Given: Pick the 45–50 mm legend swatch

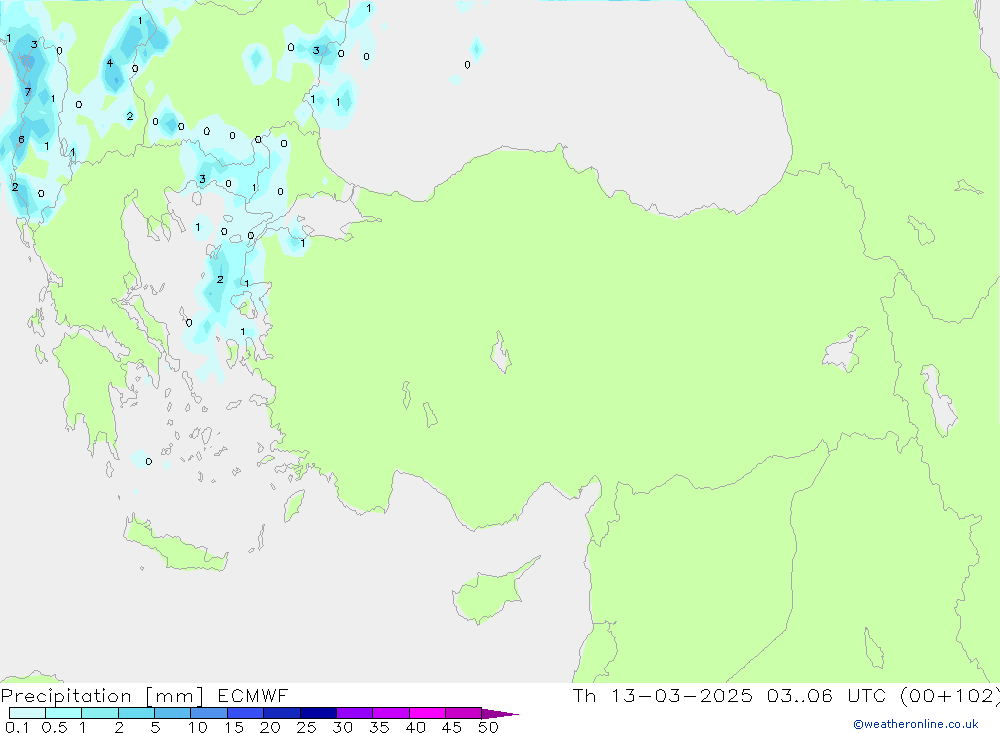Looking at the screenshot, I should 464,713.
